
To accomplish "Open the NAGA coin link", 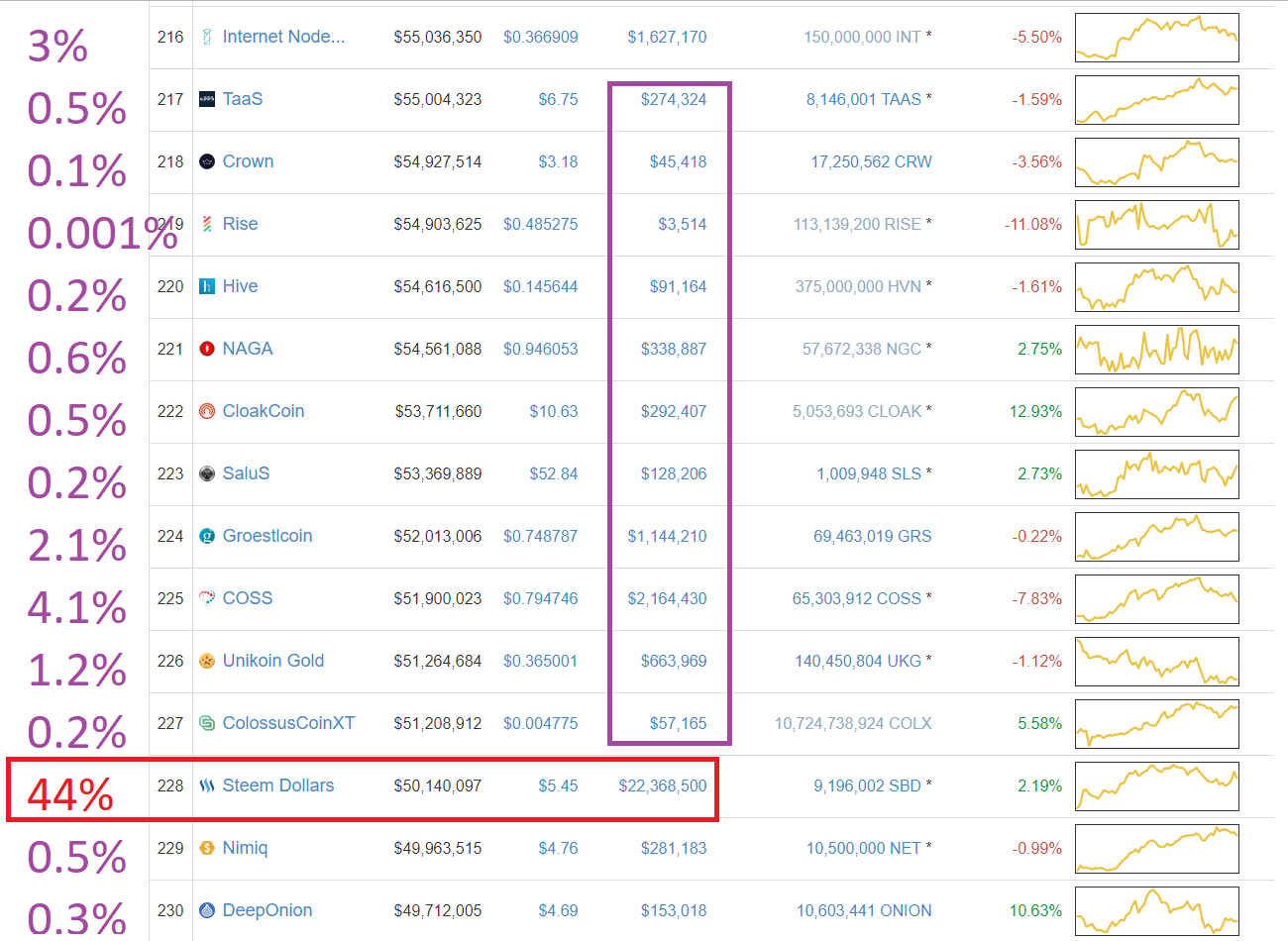I will [248, 349].
